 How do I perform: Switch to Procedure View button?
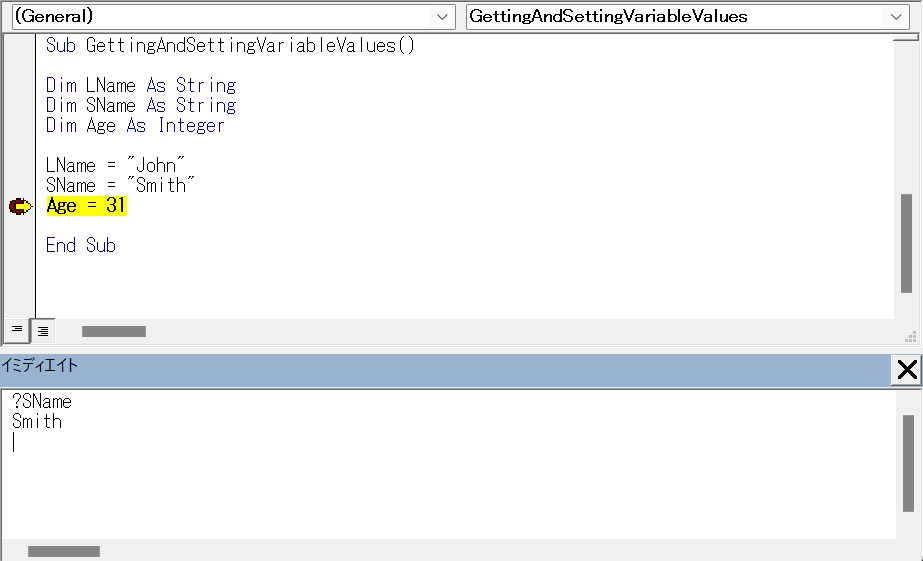click(x=17, y=330)
